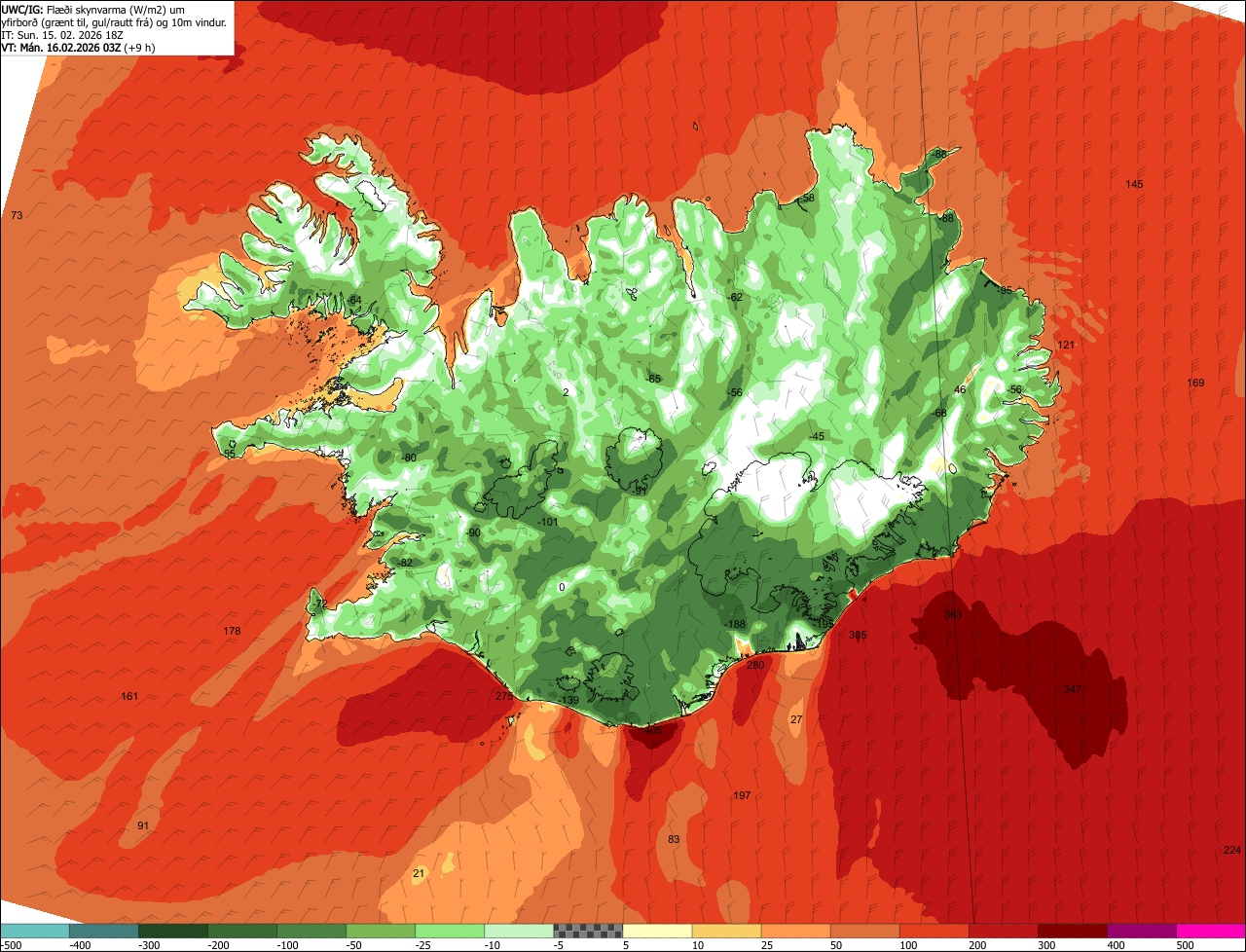Click the value 55 at the peninsula tip
Viewport: 1246px width, 952px height.
230,455
